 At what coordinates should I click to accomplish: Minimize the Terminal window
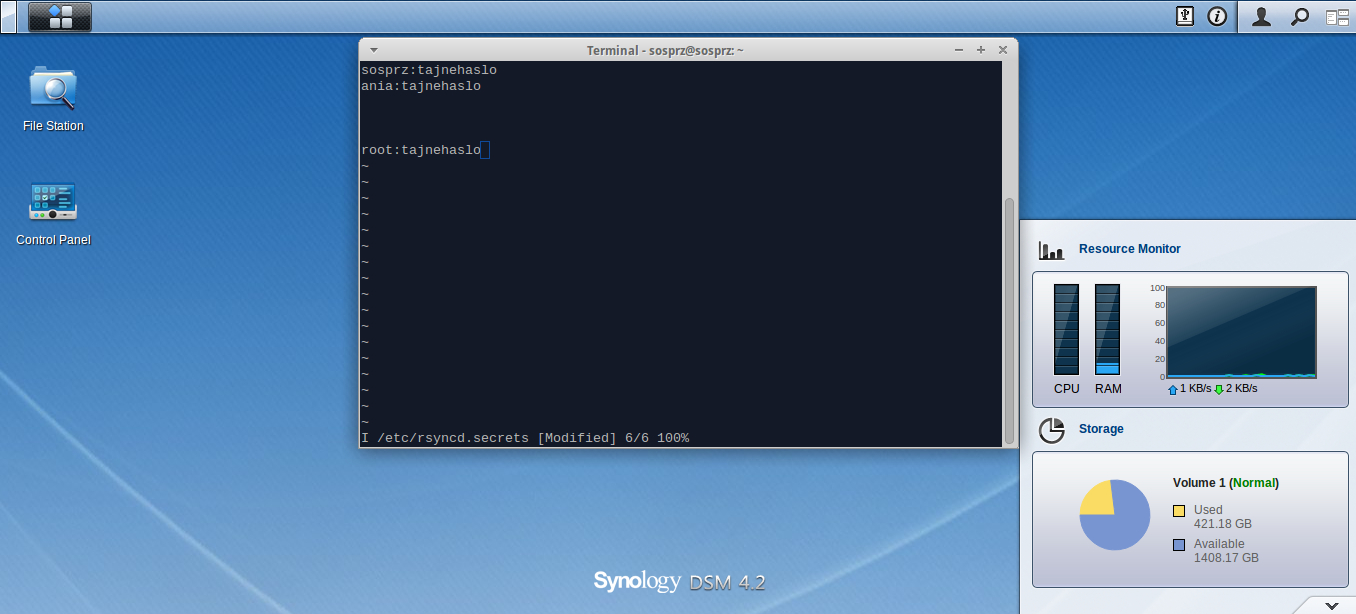(x=959, y=49)
